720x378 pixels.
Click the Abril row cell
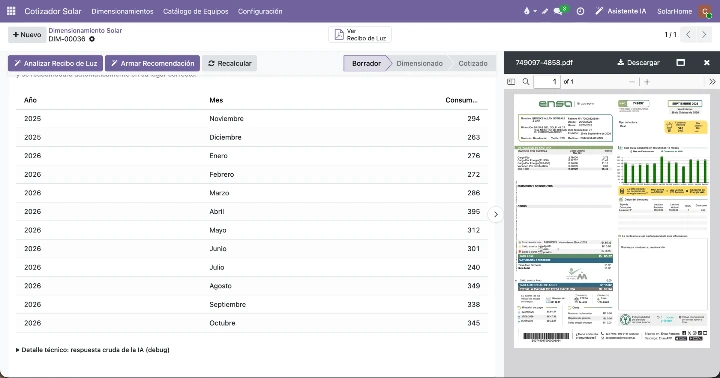(217, 212)
